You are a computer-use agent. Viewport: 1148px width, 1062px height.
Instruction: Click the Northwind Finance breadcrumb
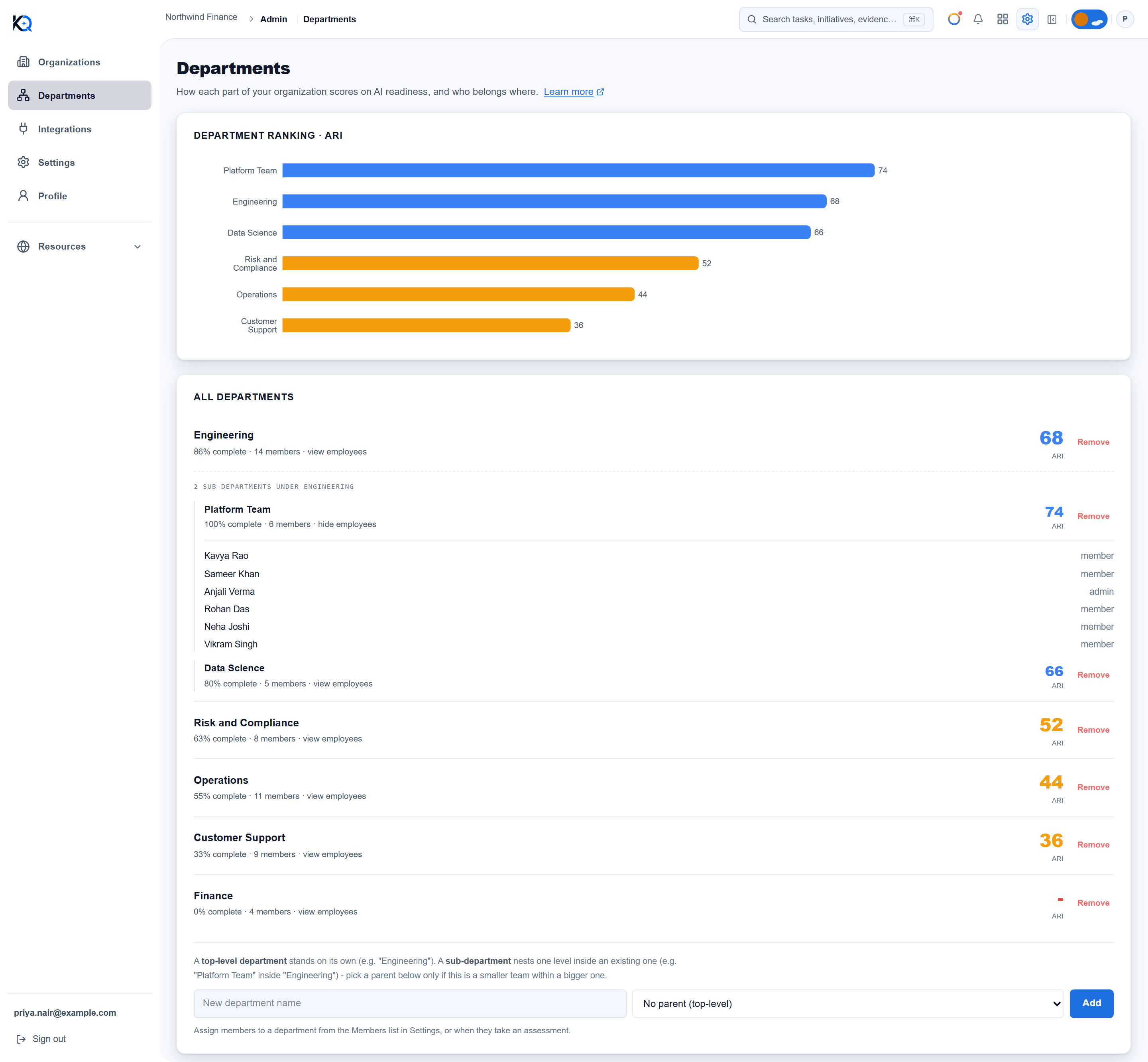pos(201,17)
